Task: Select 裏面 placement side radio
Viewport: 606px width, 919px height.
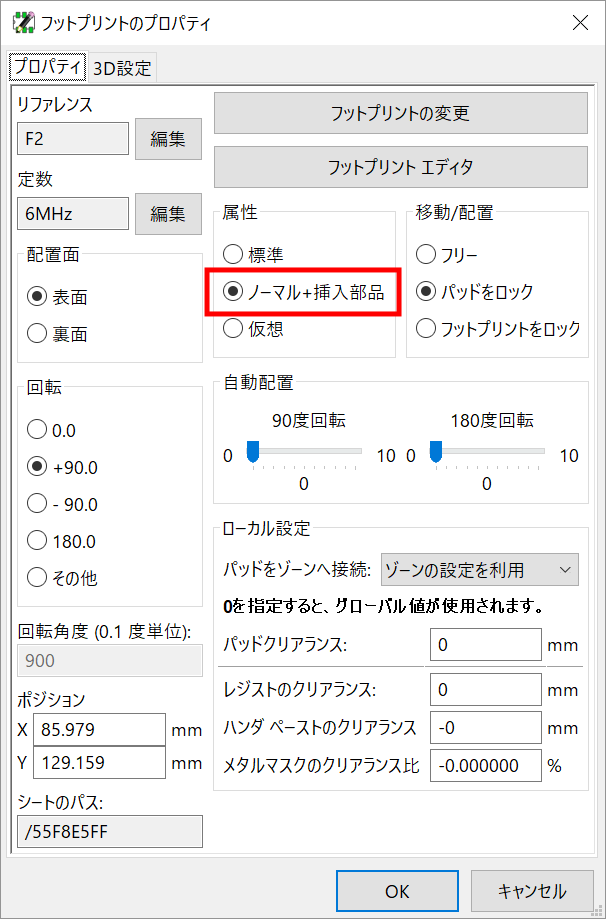Action: coord(57,334)
